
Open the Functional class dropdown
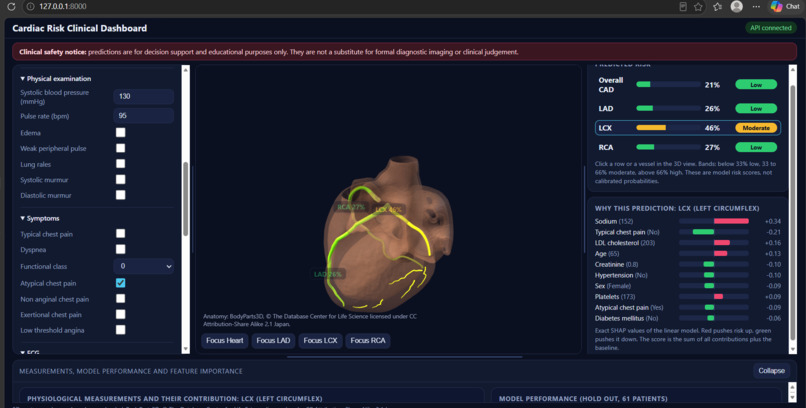(143, 266)
